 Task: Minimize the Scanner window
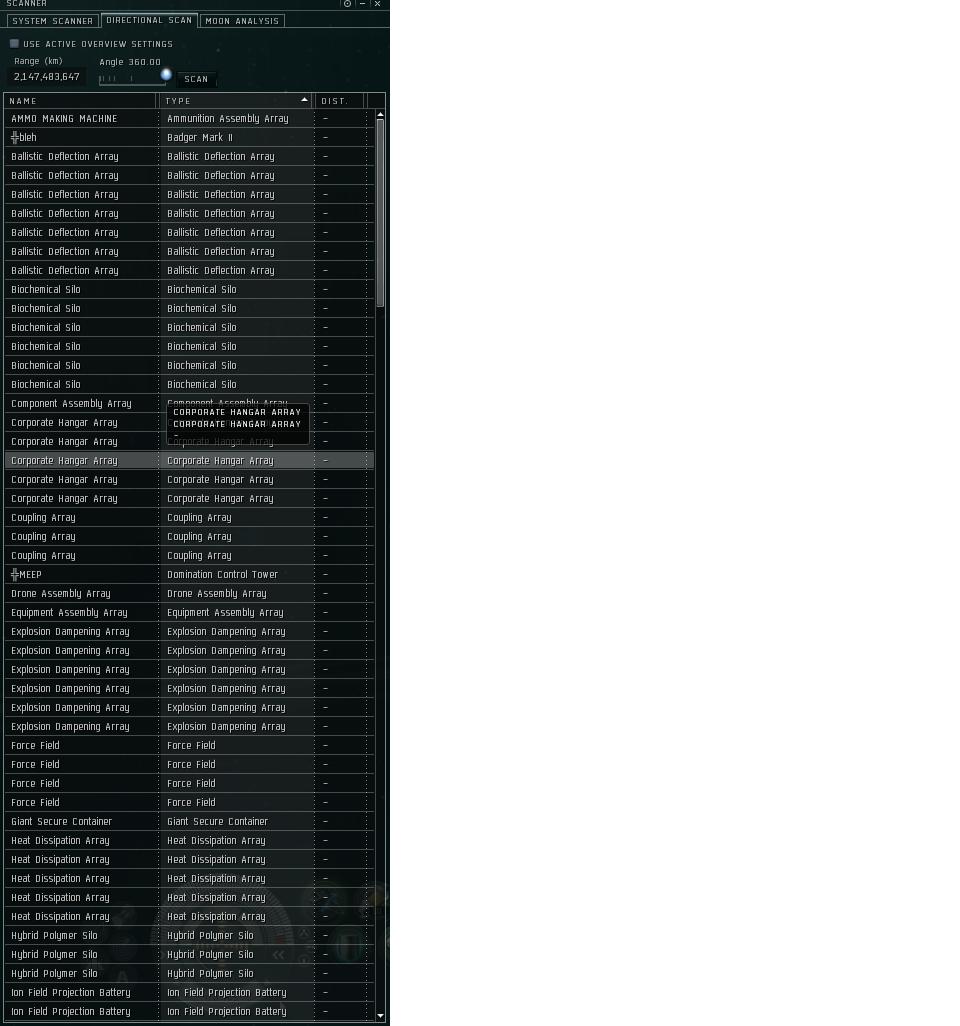pos(363,4)
